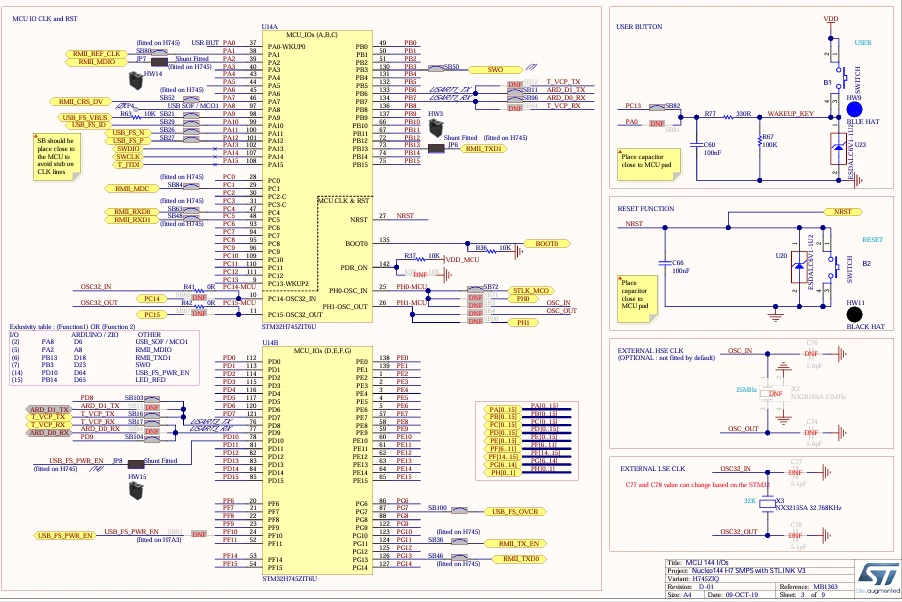Click the yellow BOOT0 port
Image resolution: width=902 pixels, height=602 pixels.
(x=546, y=243)
